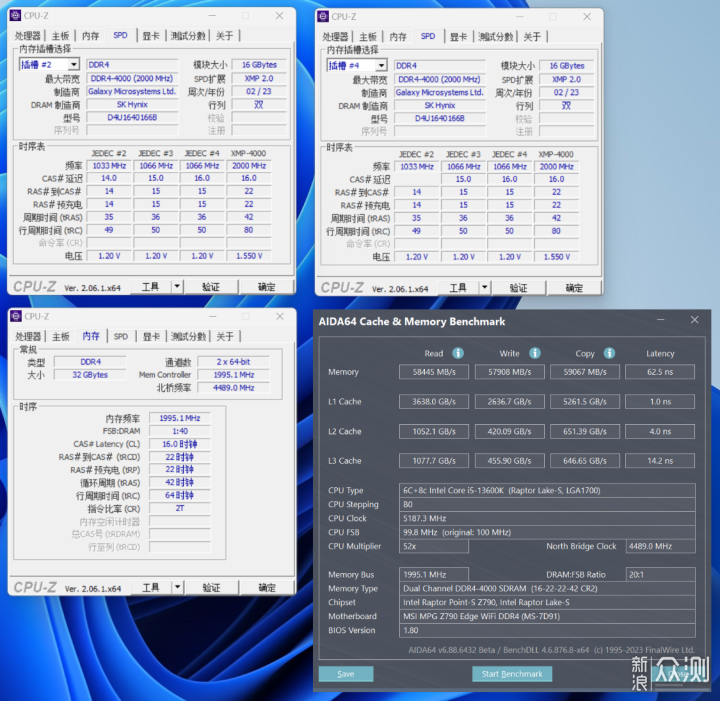Screen dimensions: 720x701
Task: Click 通道数 value 2 x 64-bit
Action: coord(233,362)
